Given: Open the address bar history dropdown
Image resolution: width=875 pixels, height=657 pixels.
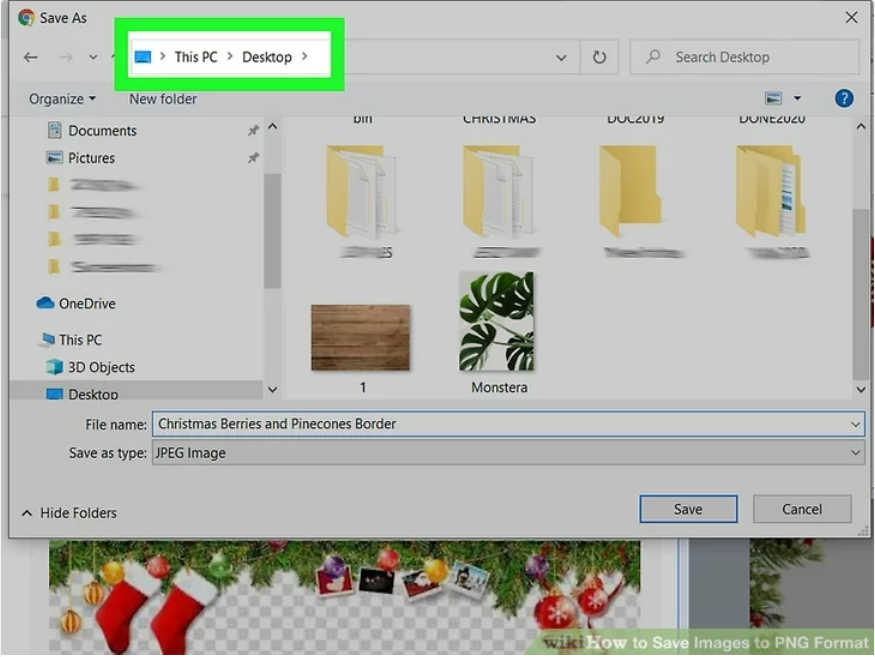Looking at the screenshot, I should (562, 58).
